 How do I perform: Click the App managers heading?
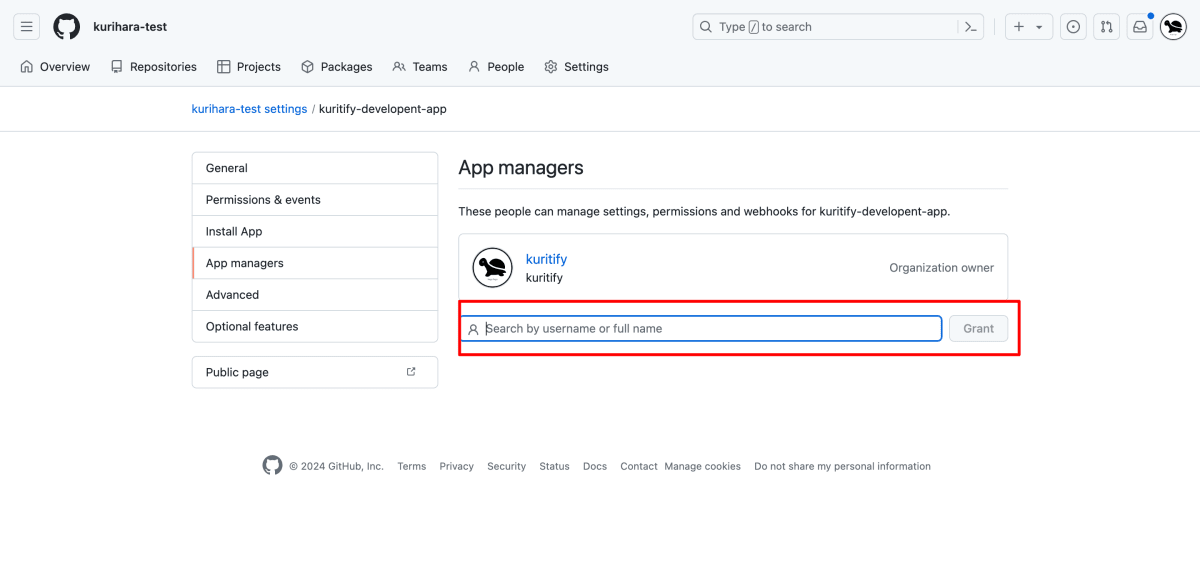521,168
